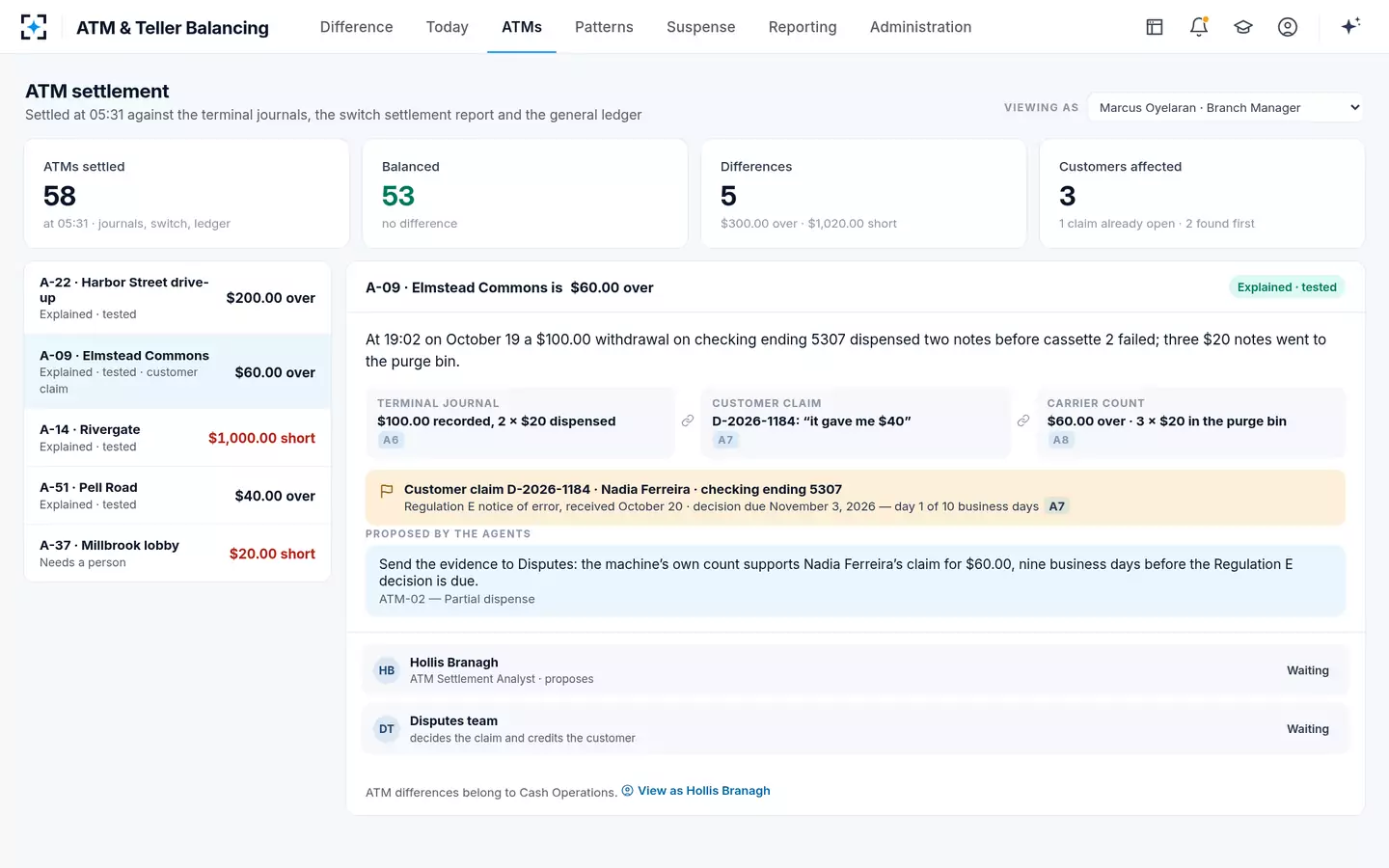
Task: Click the Disputes team Waiting row
Action: (x=856, y=729)
